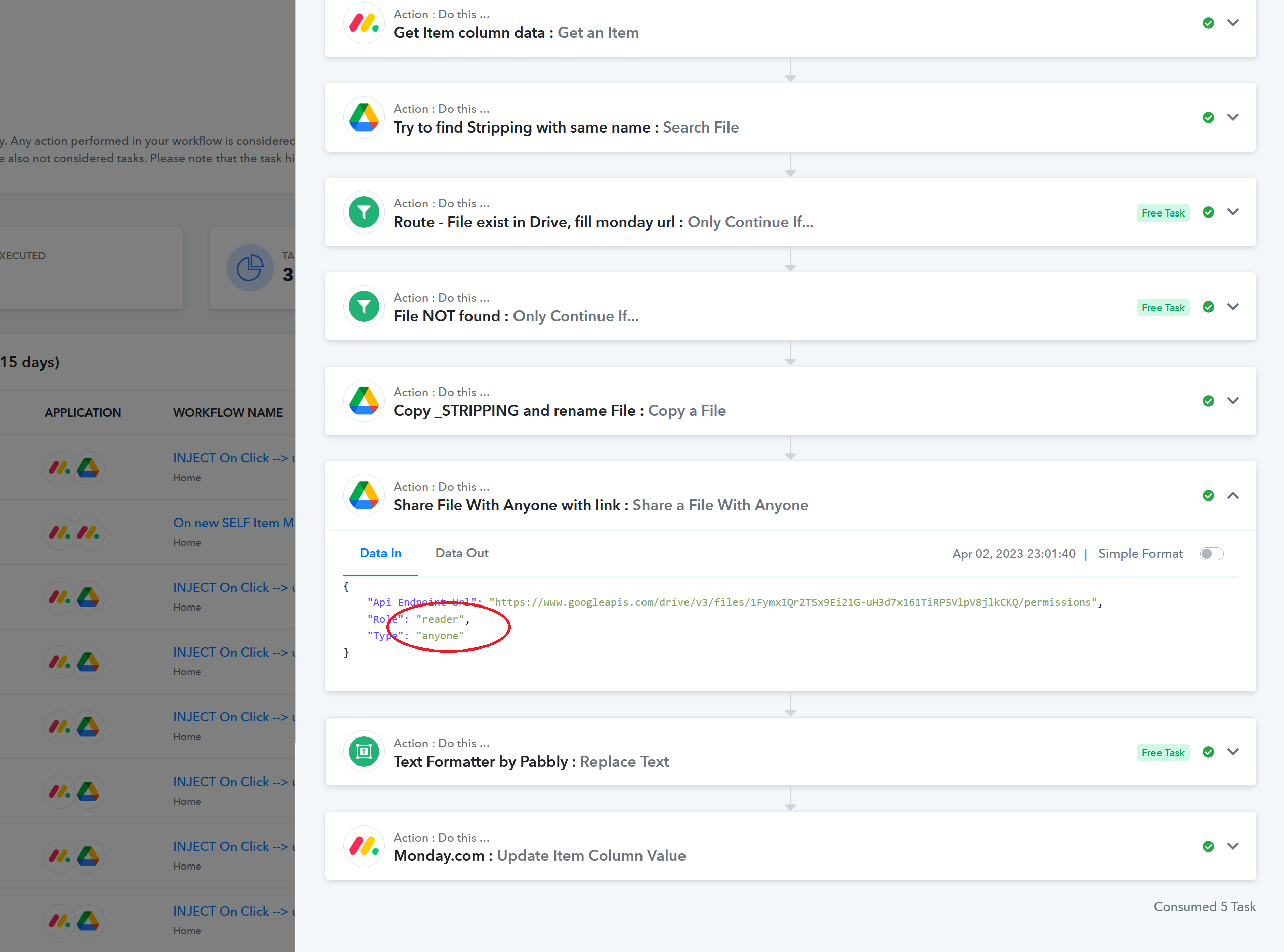
Task: Click the Free Task badge on File NOT found step
Action: [1163, 308]
